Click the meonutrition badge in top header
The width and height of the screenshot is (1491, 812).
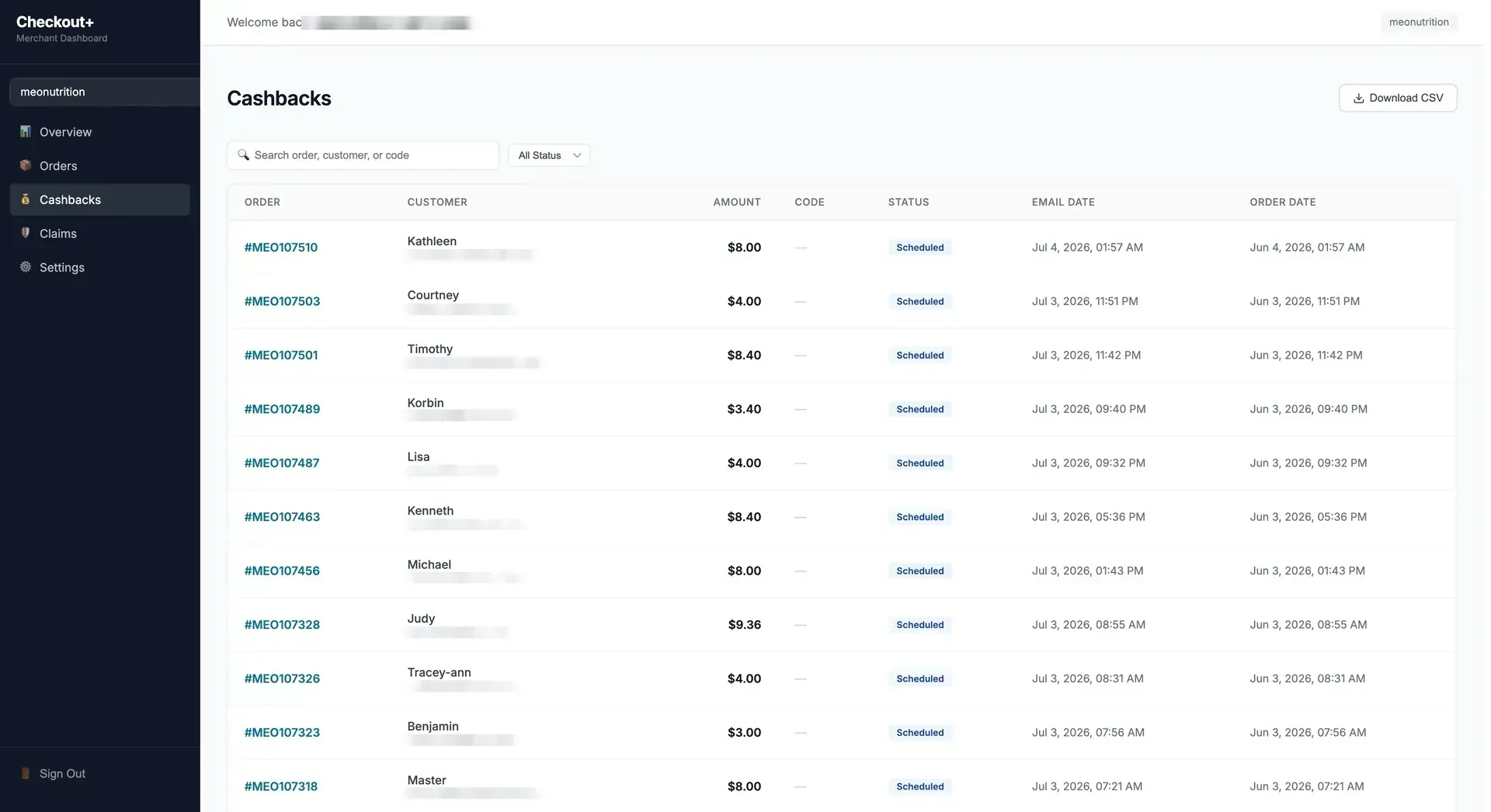tap(1419, 22)
